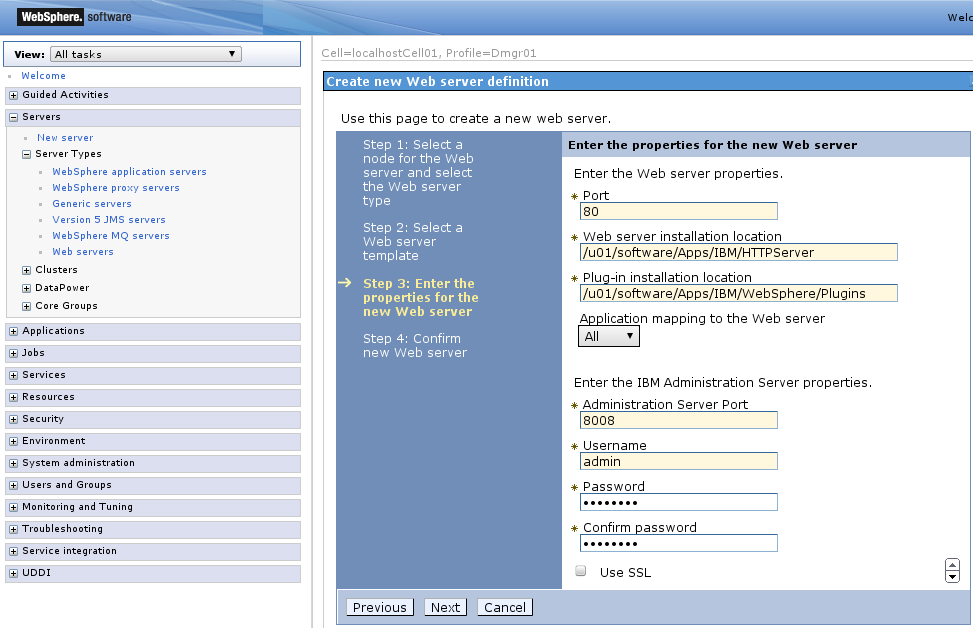Viewport: 973px width, 628px height.
Task: Expand the DataPower node
Action: pyautogui.click(x=27, y=288)
